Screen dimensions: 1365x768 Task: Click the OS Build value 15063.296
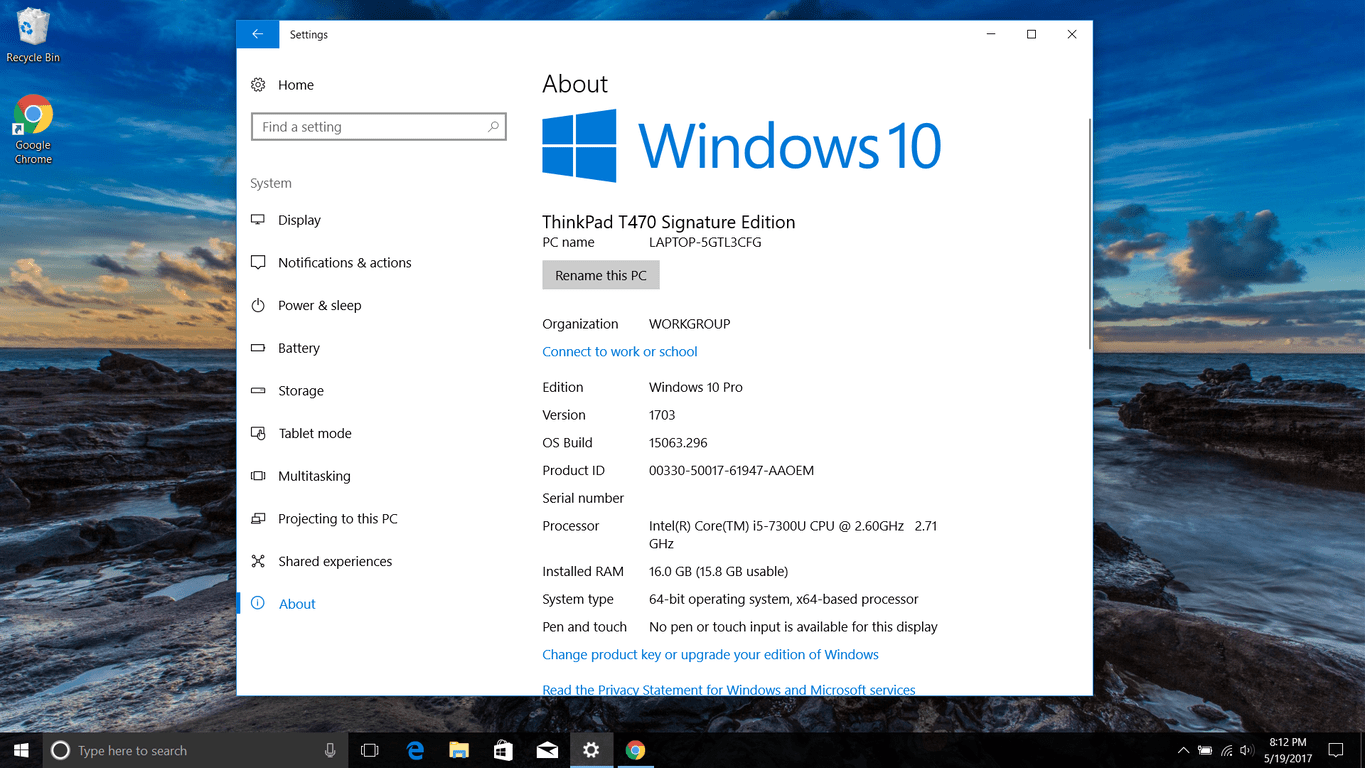[678, 442]
